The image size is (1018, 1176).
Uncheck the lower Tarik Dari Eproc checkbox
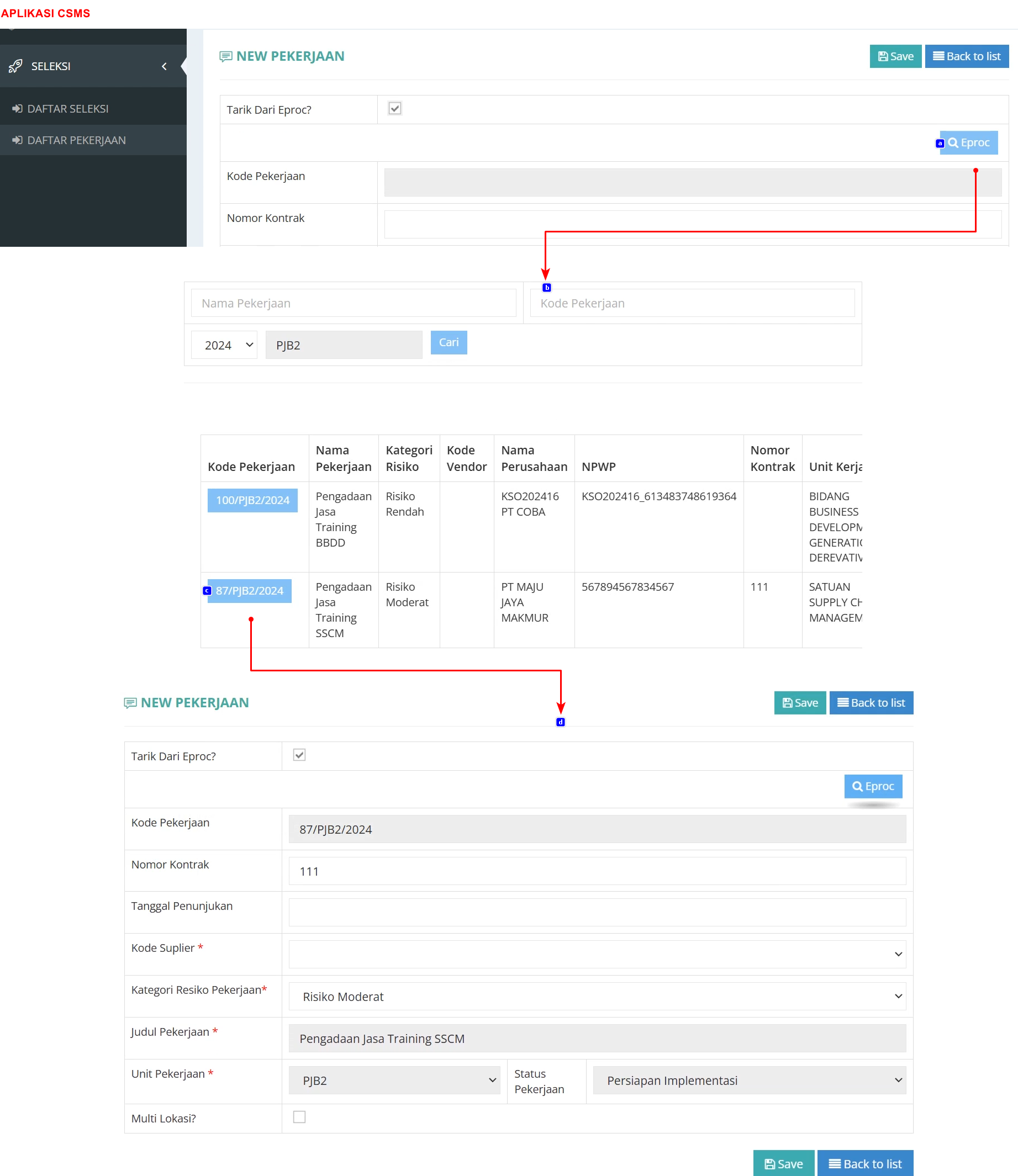(299, 755)
